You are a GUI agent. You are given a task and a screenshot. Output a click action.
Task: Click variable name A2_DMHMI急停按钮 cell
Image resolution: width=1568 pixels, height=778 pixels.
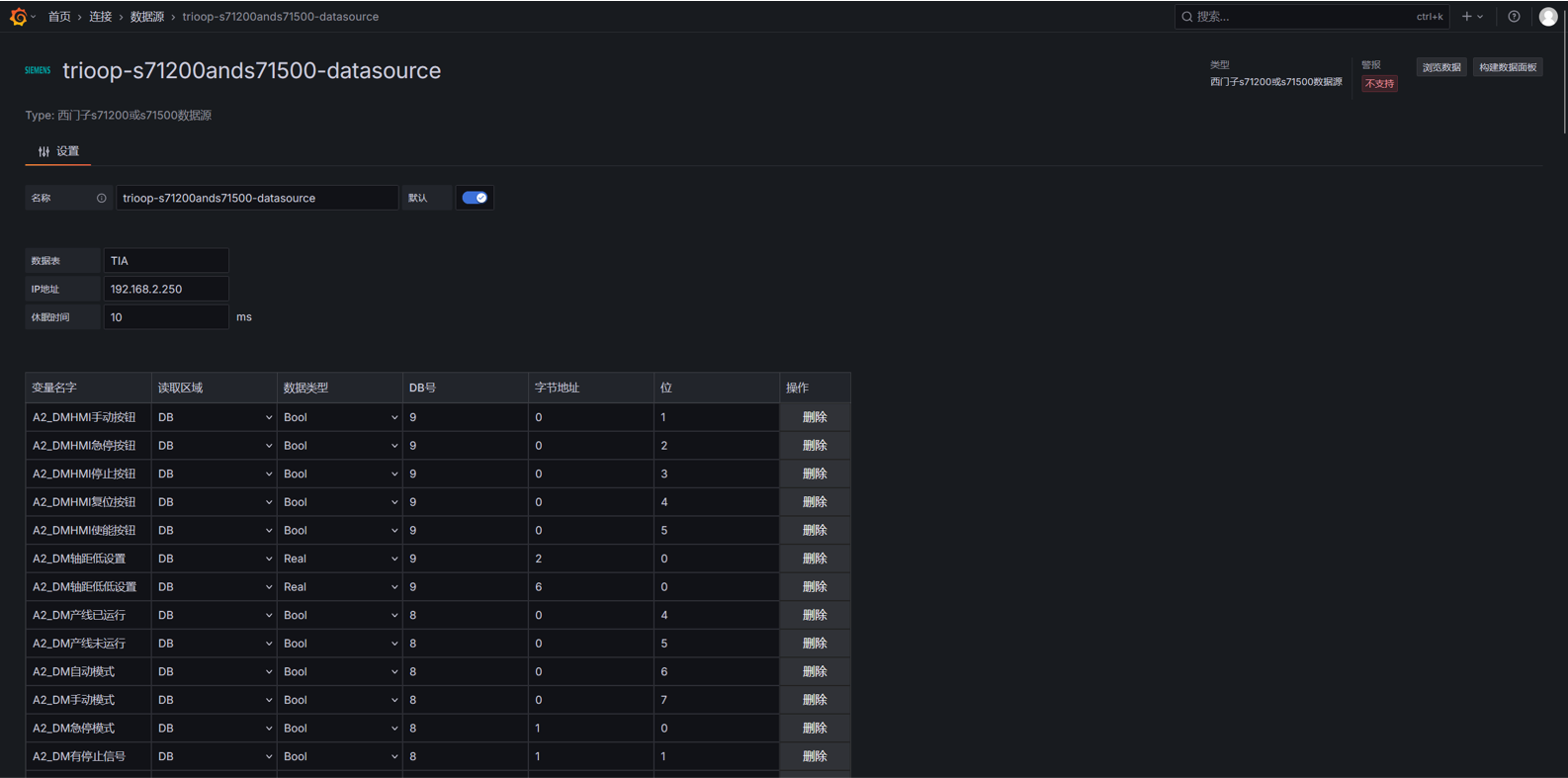[89, 446]
